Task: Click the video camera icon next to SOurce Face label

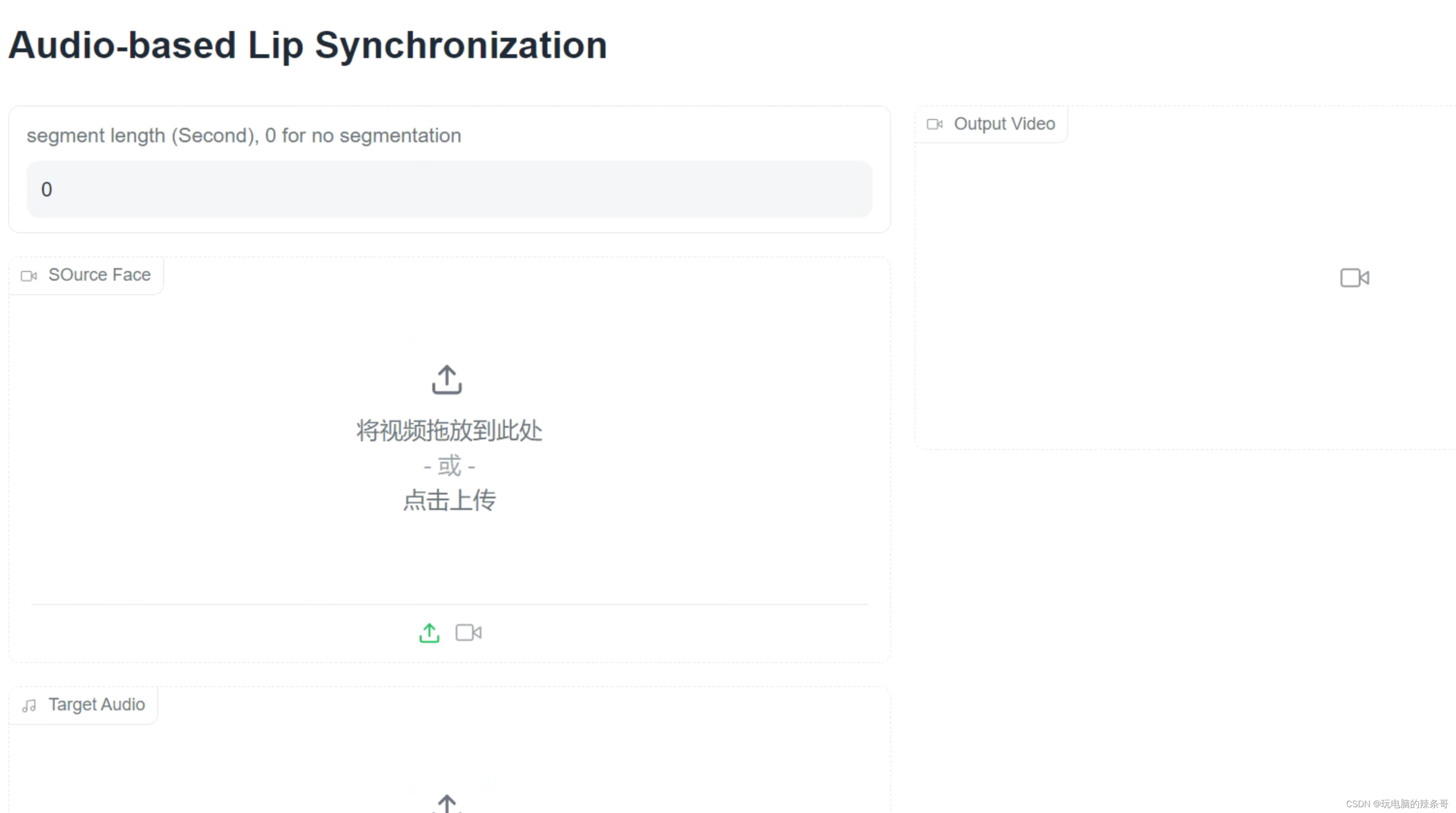Action: 29,276
